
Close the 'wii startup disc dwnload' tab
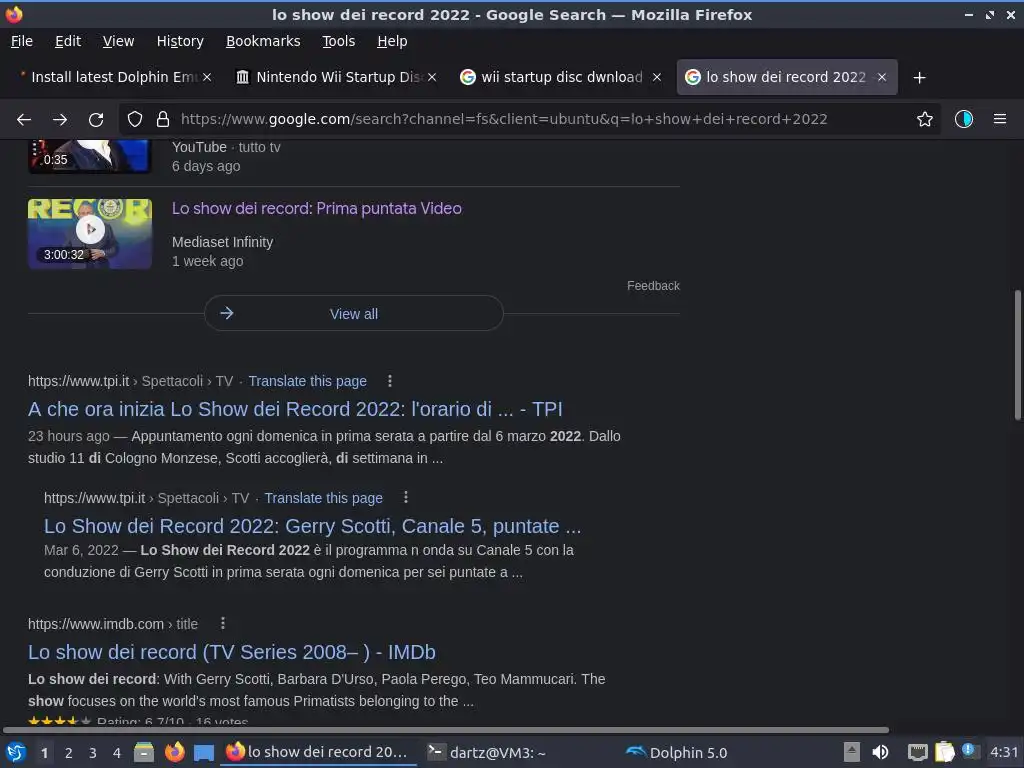point(657,77)
